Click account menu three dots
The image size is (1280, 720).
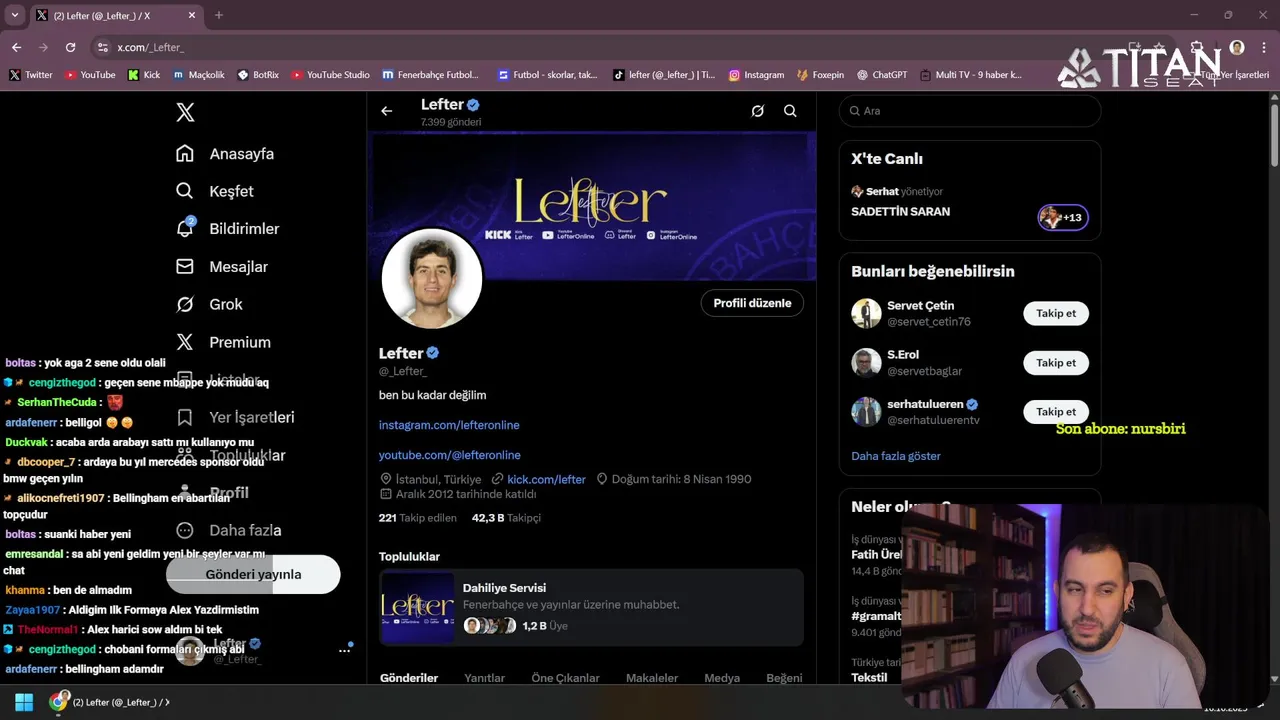tap(345, 650)
